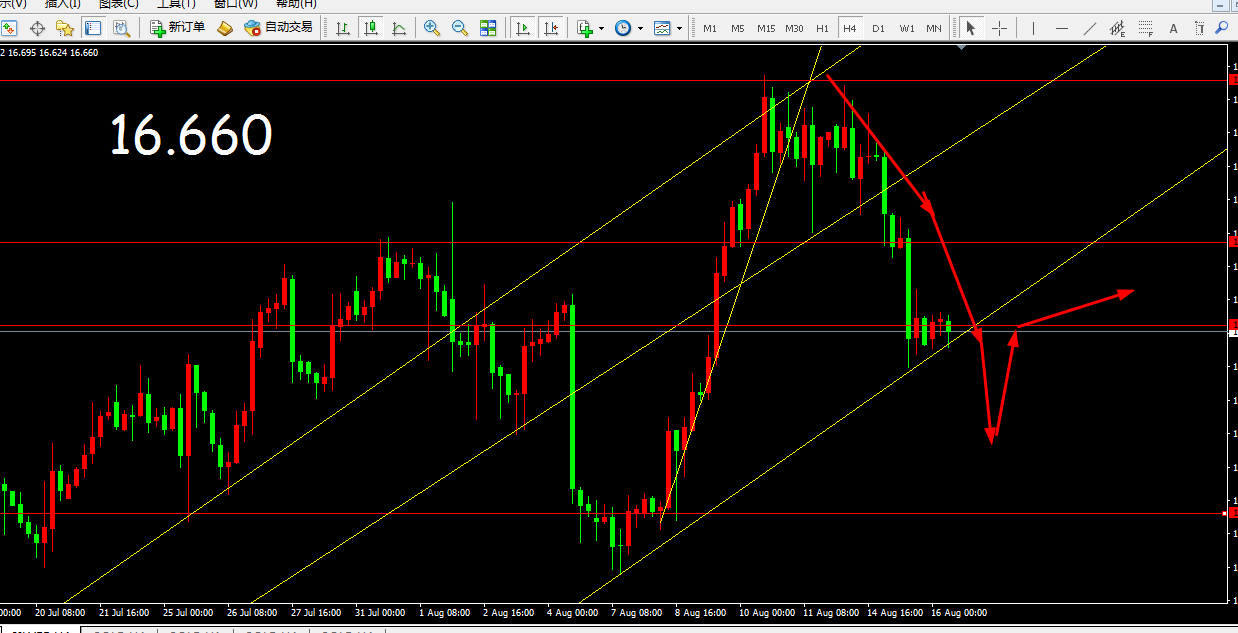Expand the periodicity clock dropdown
1238x633 pixels.
point(640,29)
